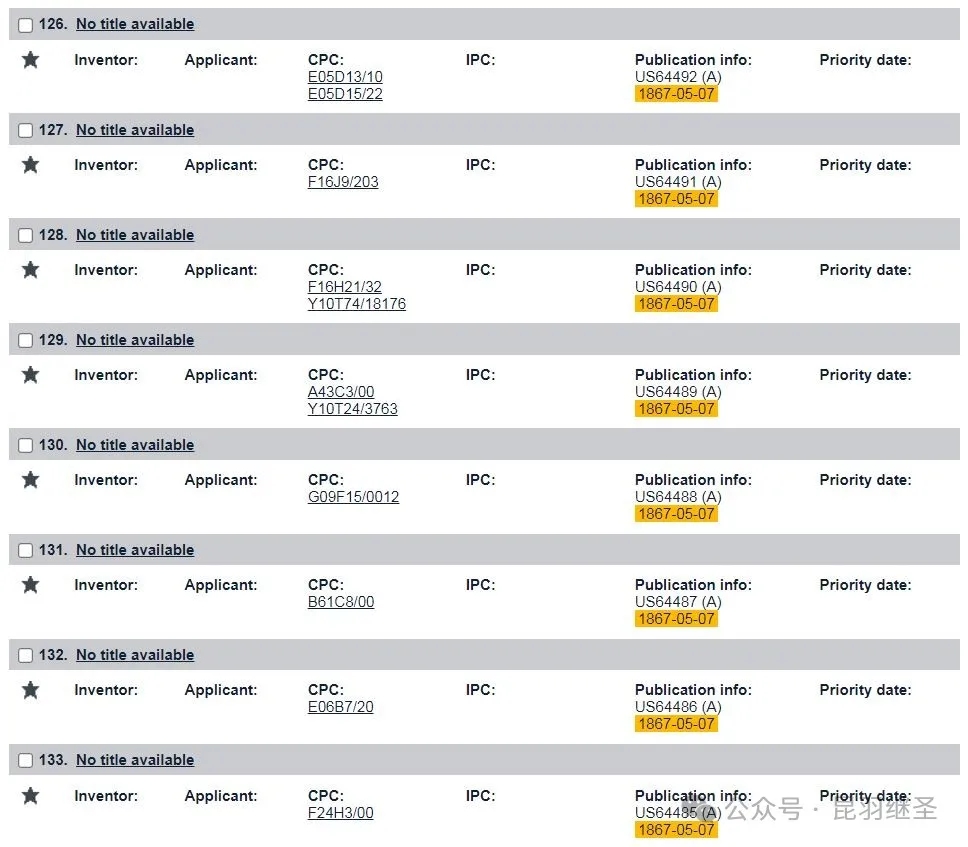
Task: Star the US64487 patent entry
Action: pyautogui.click(x=30, y=585)
